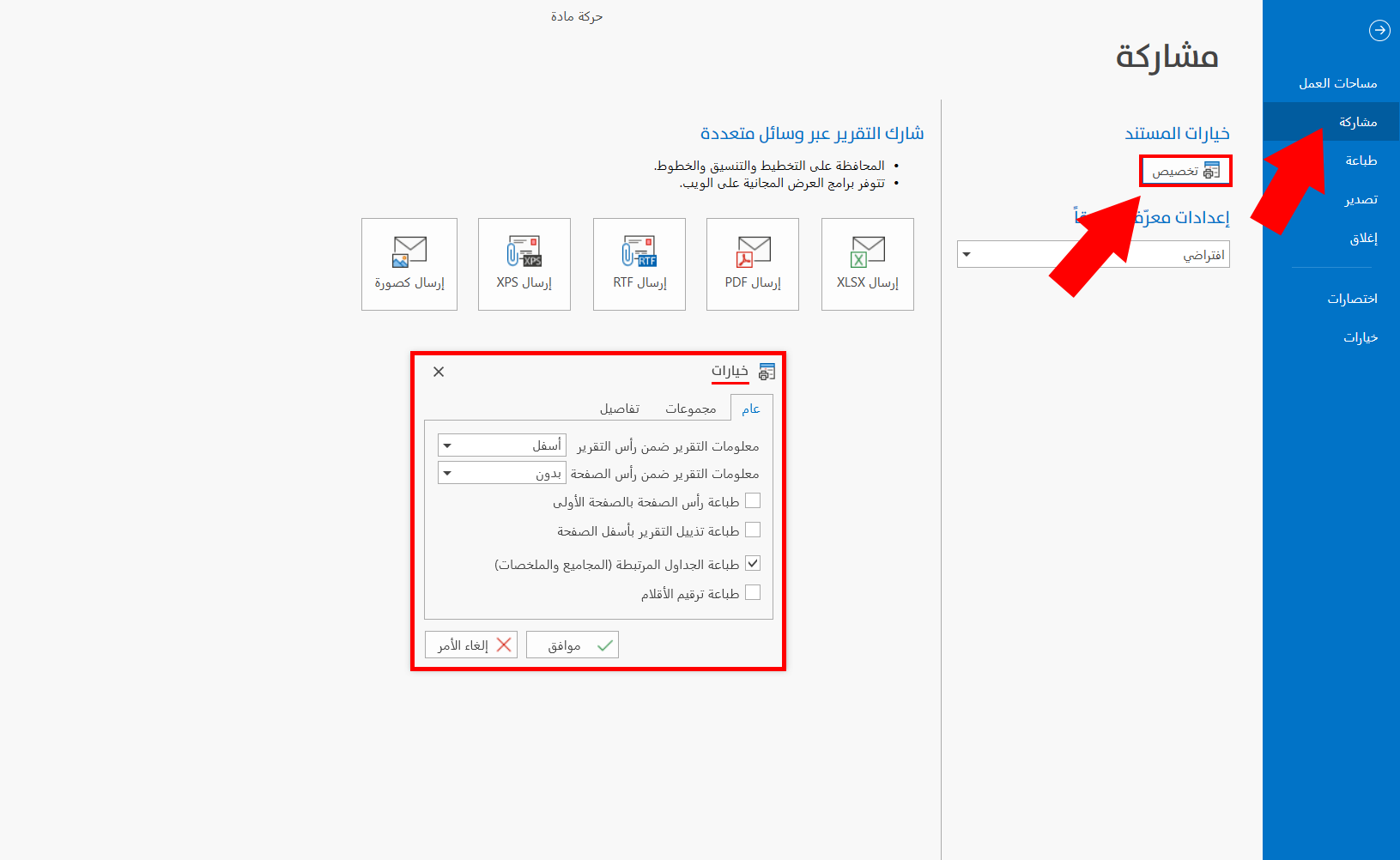Screen dimensions: 1400x860
Task: Switch to the مجموعات tab
Action: [x=691, y=409]
